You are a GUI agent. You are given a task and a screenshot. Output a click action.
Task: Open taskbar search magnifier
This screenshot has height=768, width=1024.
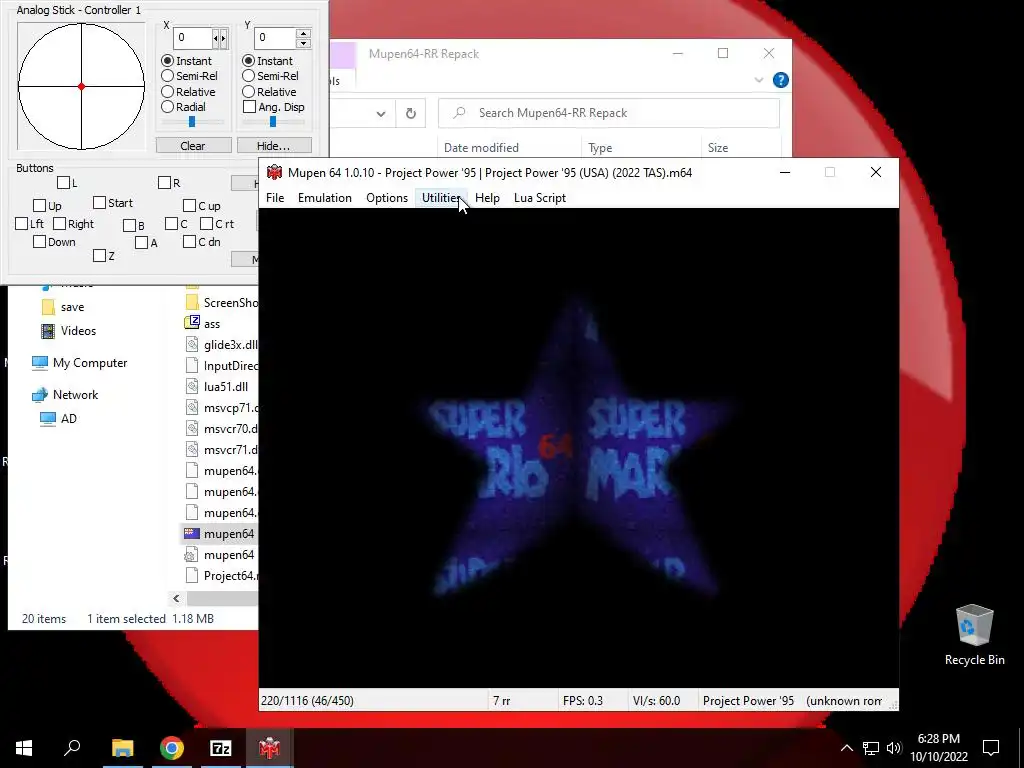tap(72, 748)
